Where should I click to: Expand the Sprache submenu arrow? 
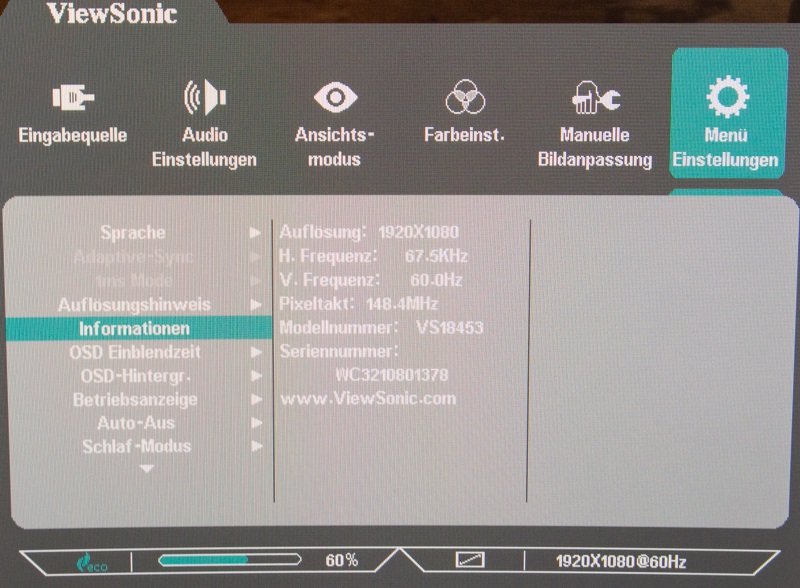256,233
